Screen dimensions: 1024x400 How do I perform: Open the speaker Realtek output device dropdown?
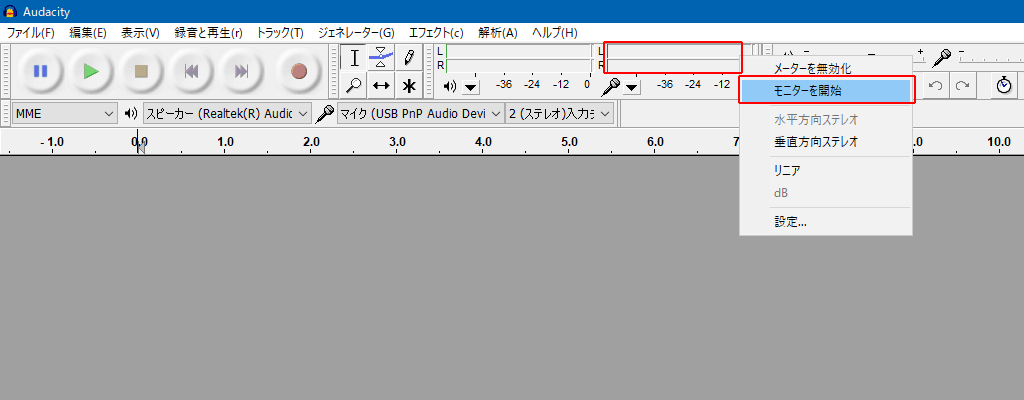227,114
